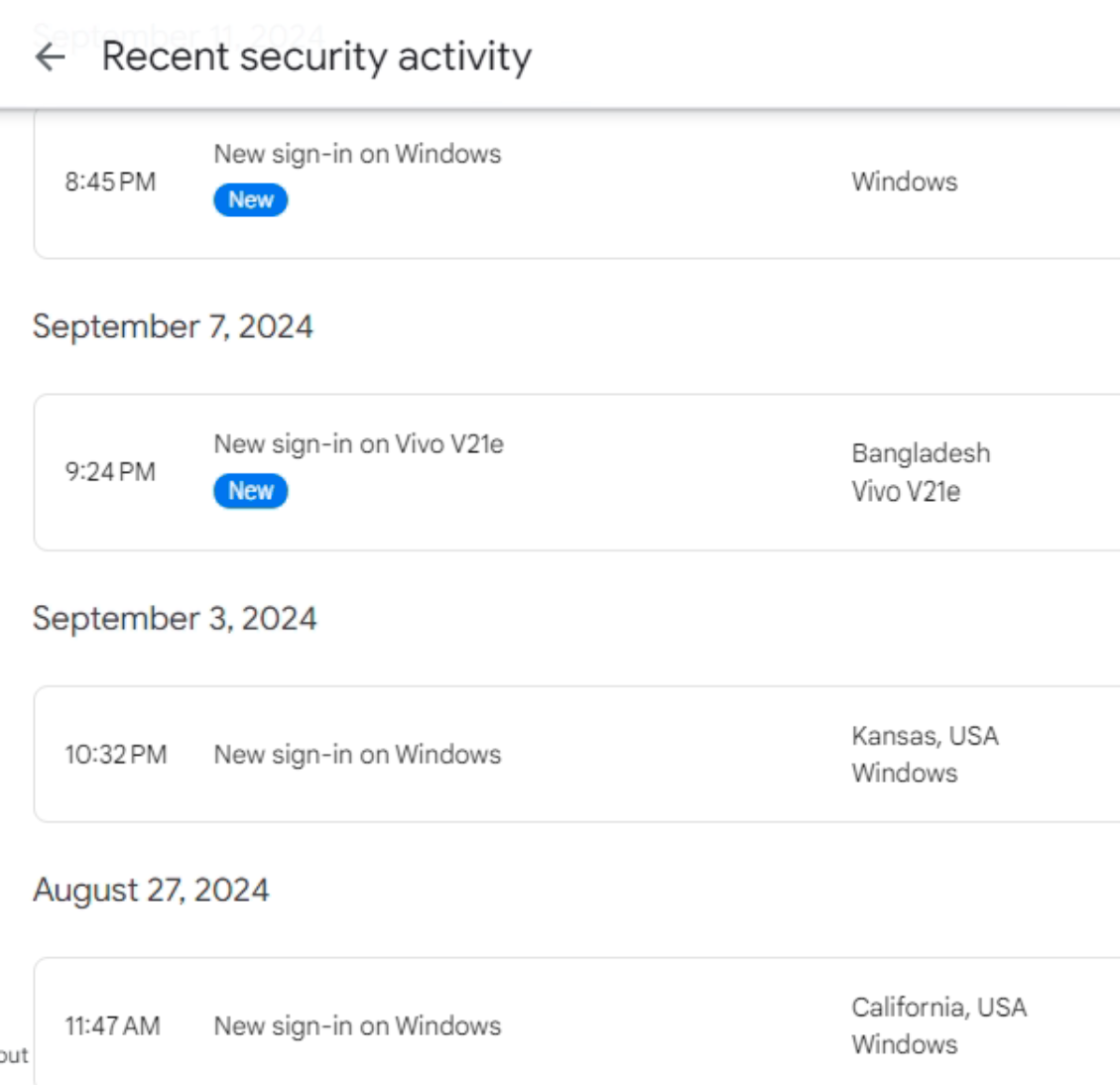
Task: Click the California, USA location label
Action: (938, 1008)
